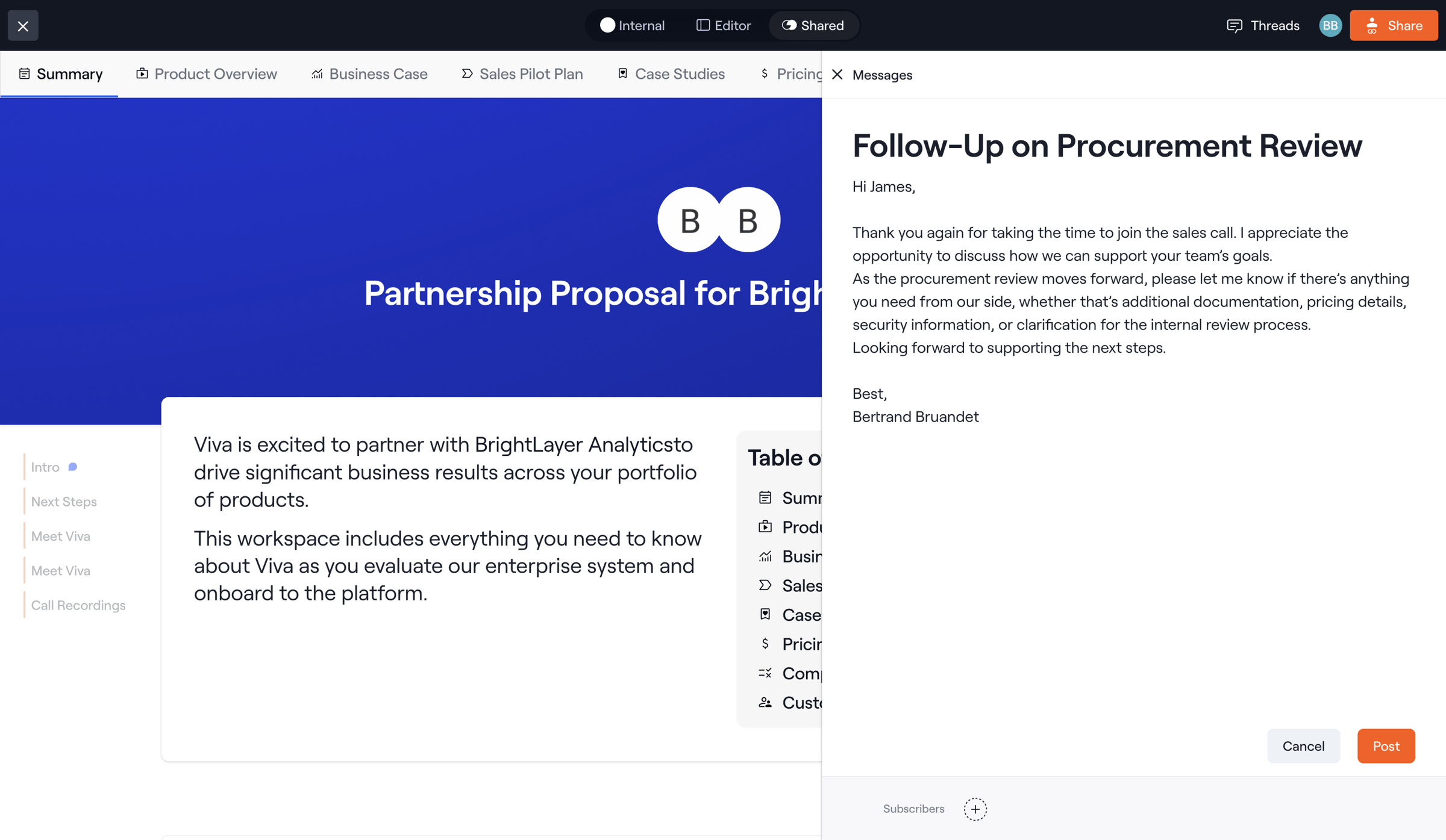Open the Business Case tab

coord(369,73)
